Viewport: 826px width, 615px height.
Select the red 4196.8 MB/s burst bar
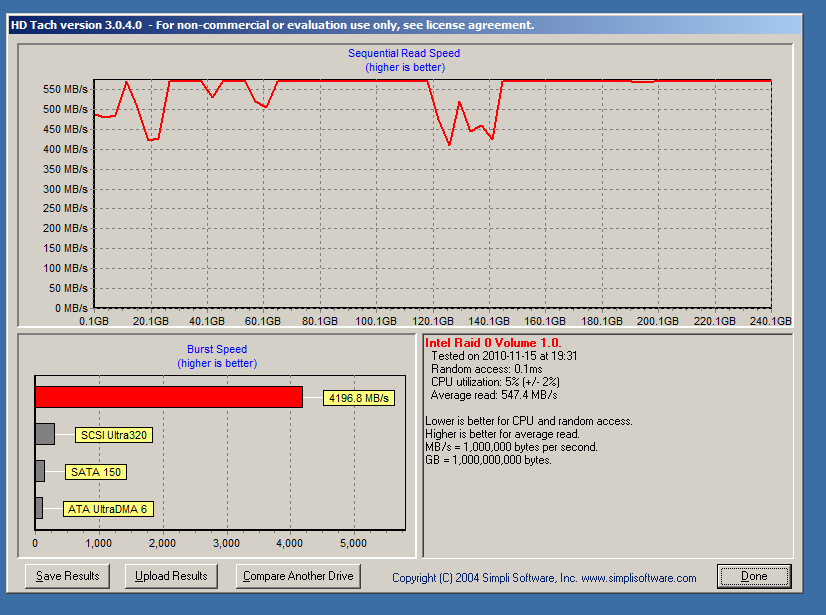pos(169,397)
